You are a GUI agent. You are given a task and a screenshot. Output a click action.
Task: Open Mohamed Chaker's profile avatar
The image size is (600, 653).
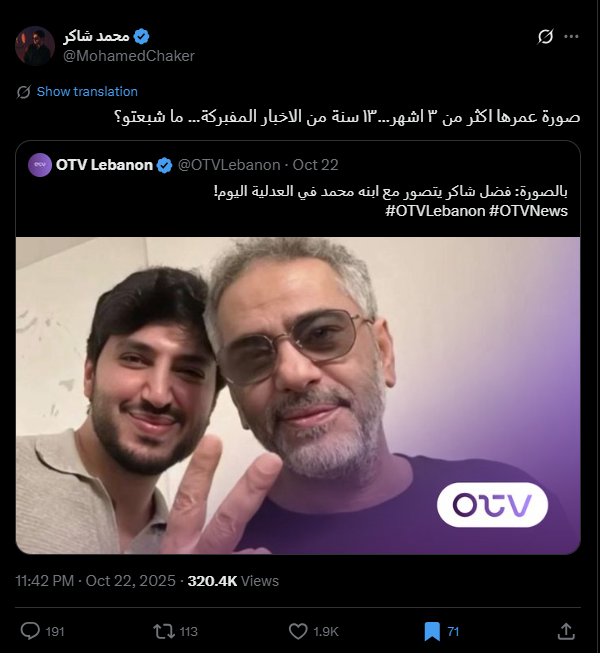(x=35, y=46)
